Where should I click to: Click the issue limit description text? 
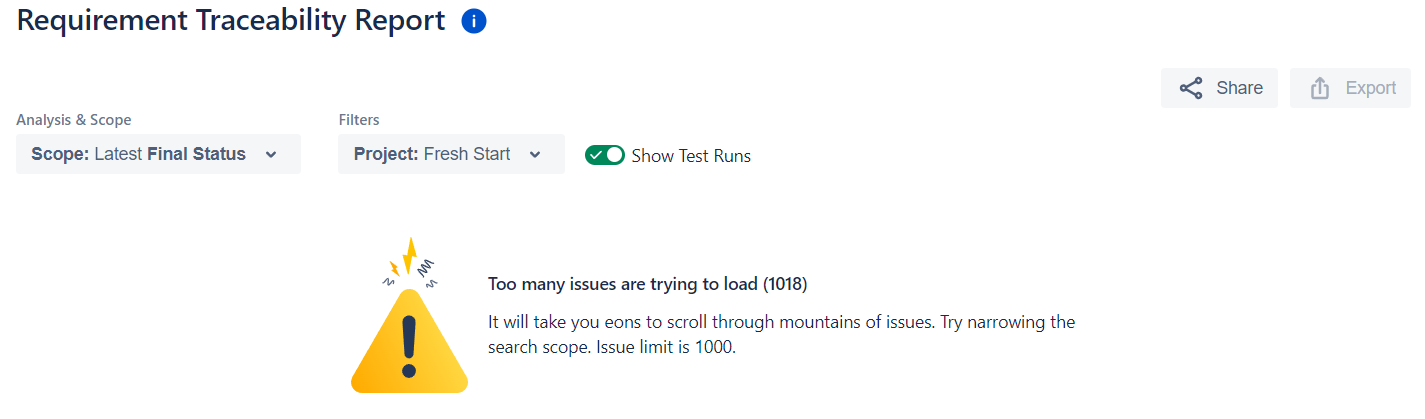pos(781,336)
